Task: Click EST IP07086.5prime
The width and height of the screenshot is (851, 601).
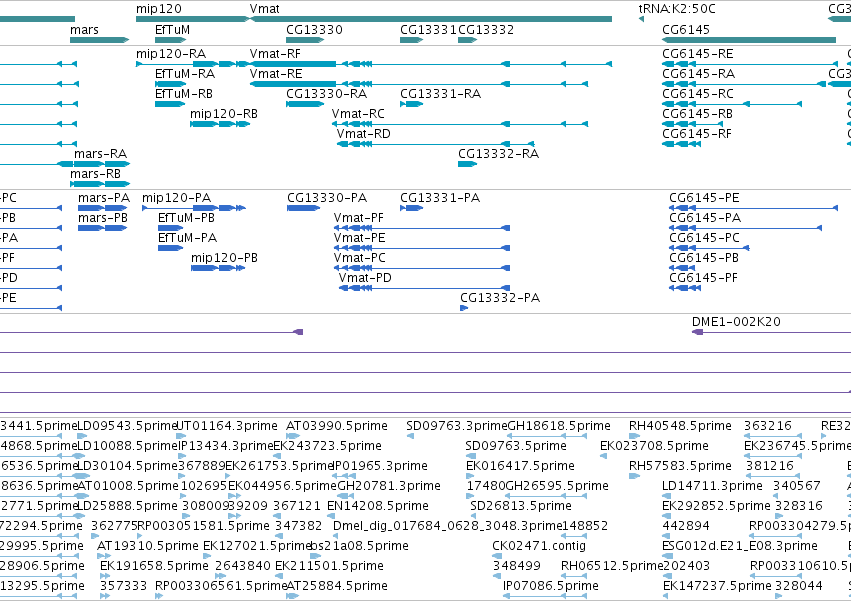Action: [x=550, y=586]
